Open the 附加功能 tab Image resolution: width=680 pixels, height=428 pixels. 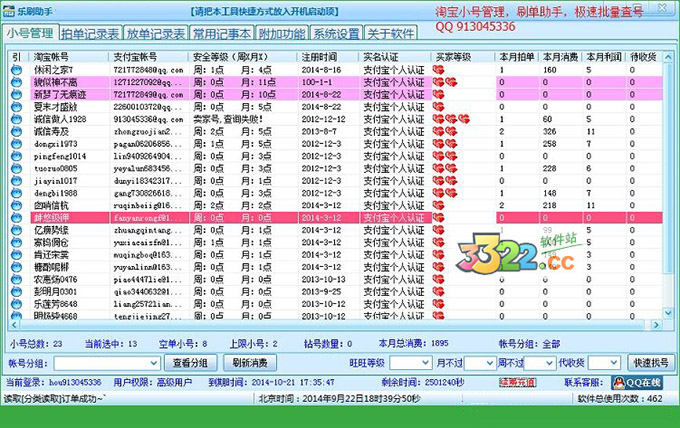282,34
